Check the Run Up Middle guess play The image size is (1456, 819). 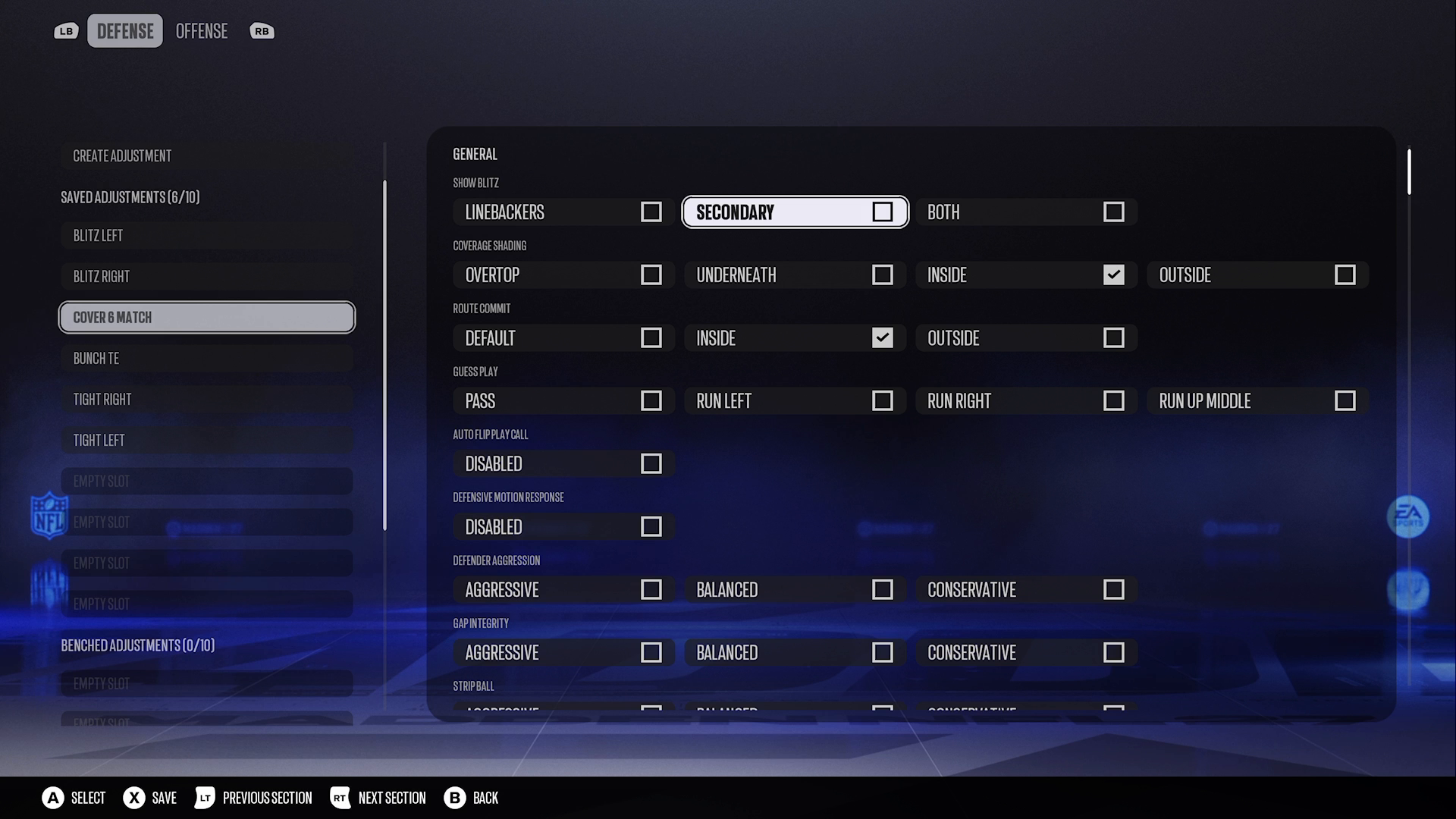pos(1345,400)
